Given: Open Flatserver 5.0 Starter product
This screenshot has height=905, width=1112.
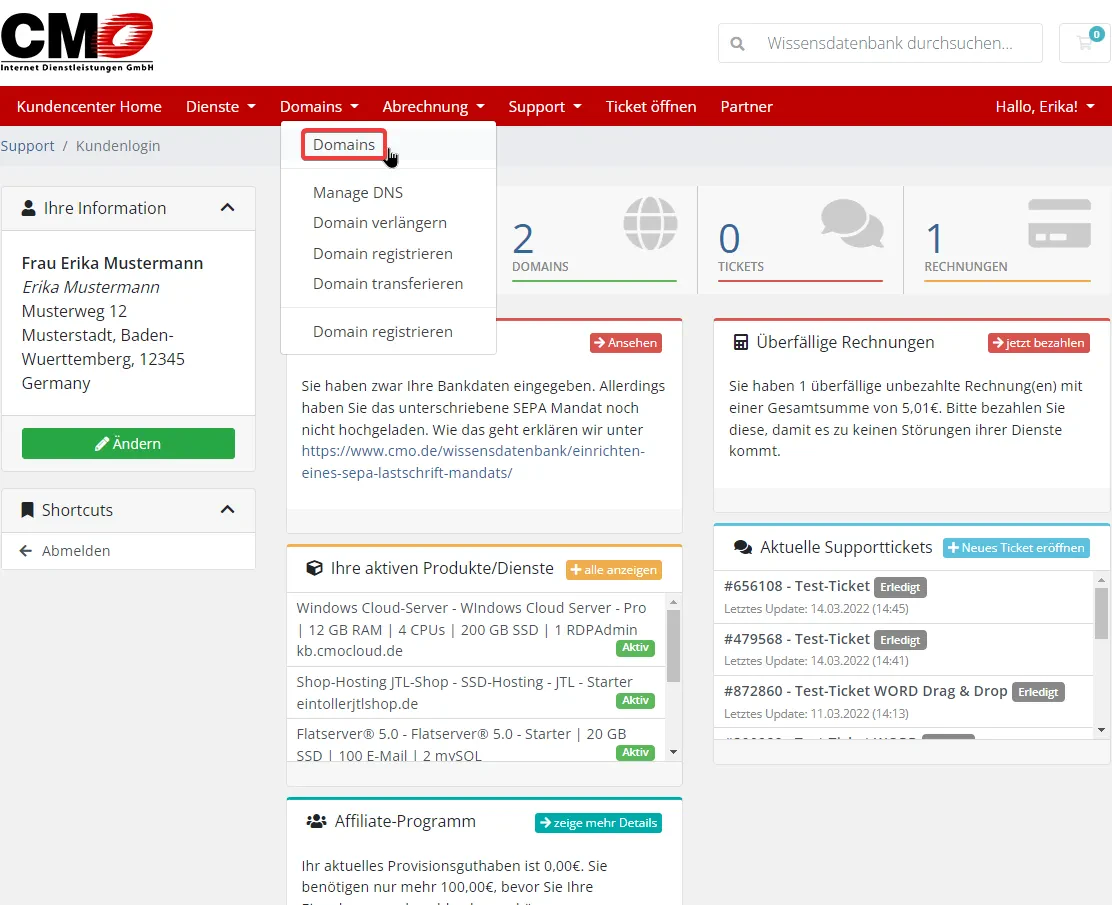Looking at the screenshot, I should pos(476,740).
